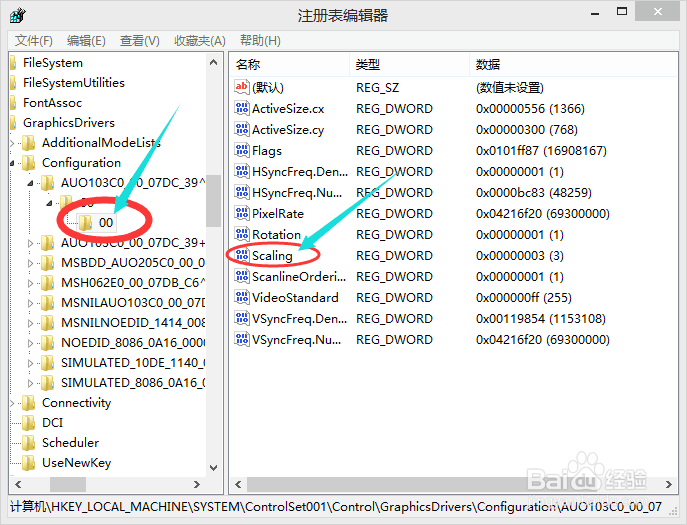Expand the AdditionalModeLists key
This screenshot has width=687, height=525.
tap(12, 143)
